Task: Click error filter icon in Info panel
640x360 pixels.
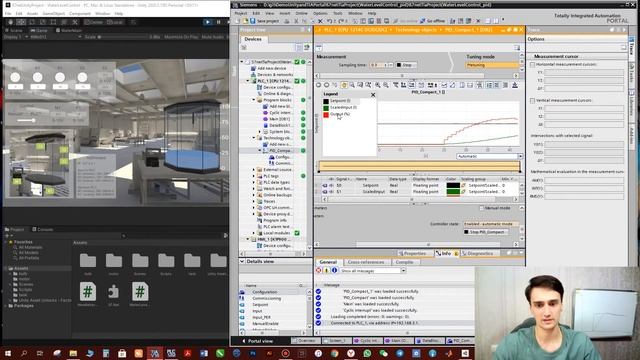Action: (319, 271)
